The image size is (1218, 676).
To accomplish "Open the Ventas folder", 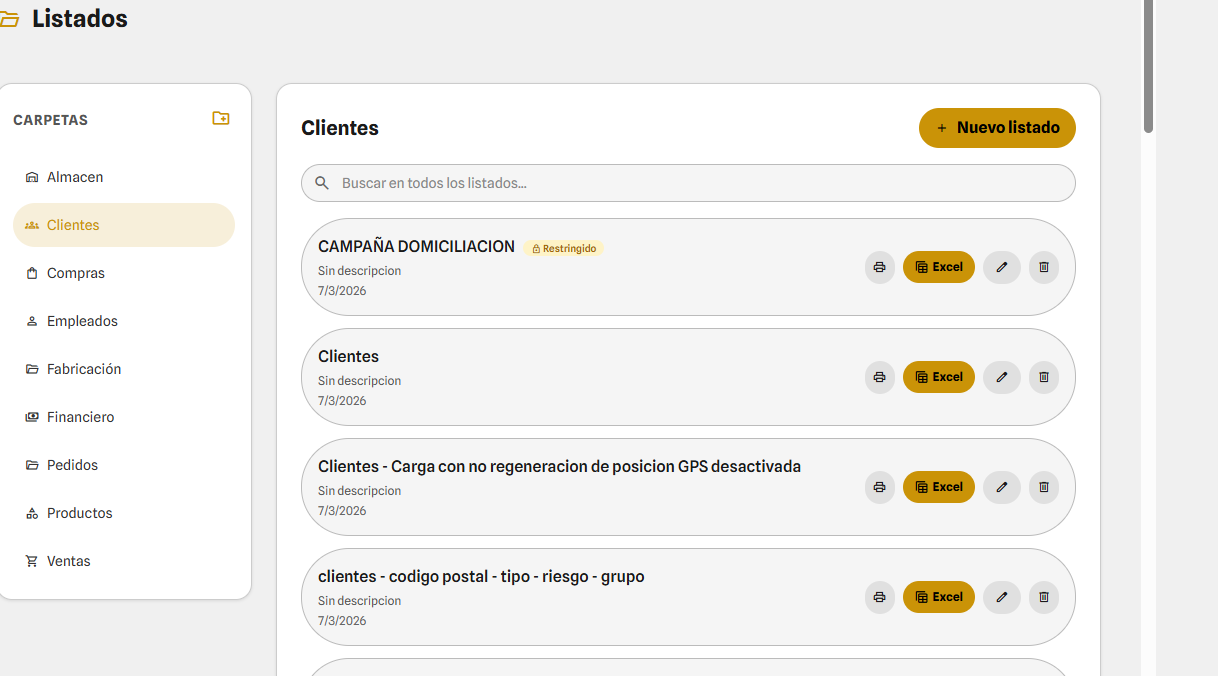I will (x=124, y=561).
